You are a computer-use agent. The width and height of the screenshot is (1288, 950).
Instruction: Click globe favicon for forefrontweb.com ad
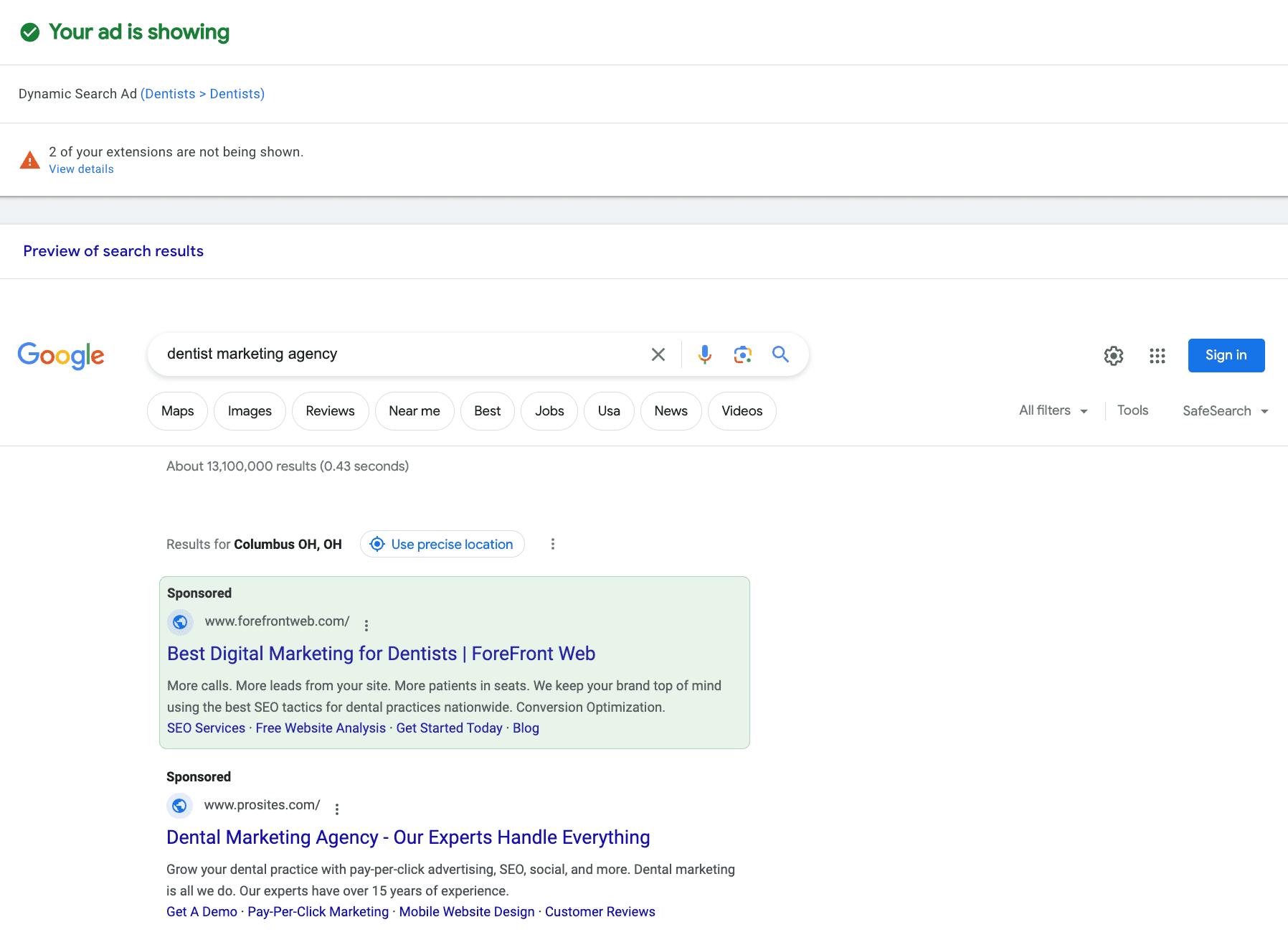pyautogui.click(x=180, y=622)
